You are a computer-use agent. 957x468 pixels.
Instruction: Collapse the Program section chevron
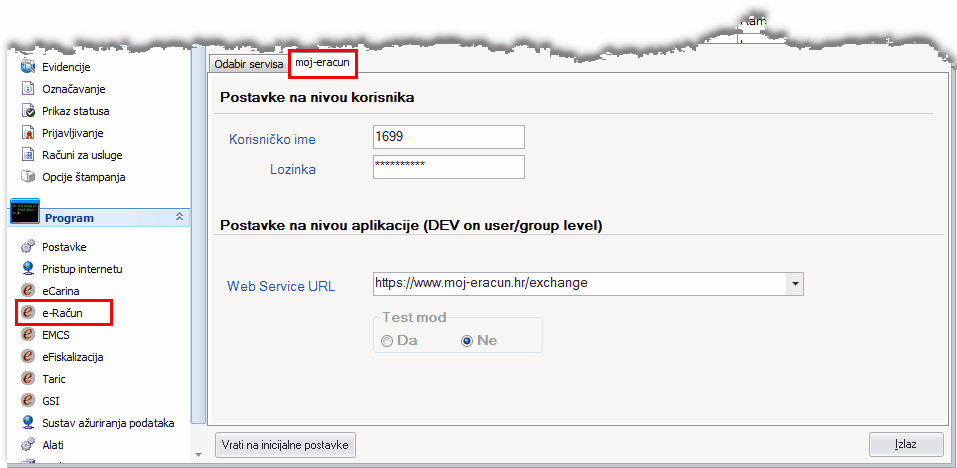tap(179, 217)
